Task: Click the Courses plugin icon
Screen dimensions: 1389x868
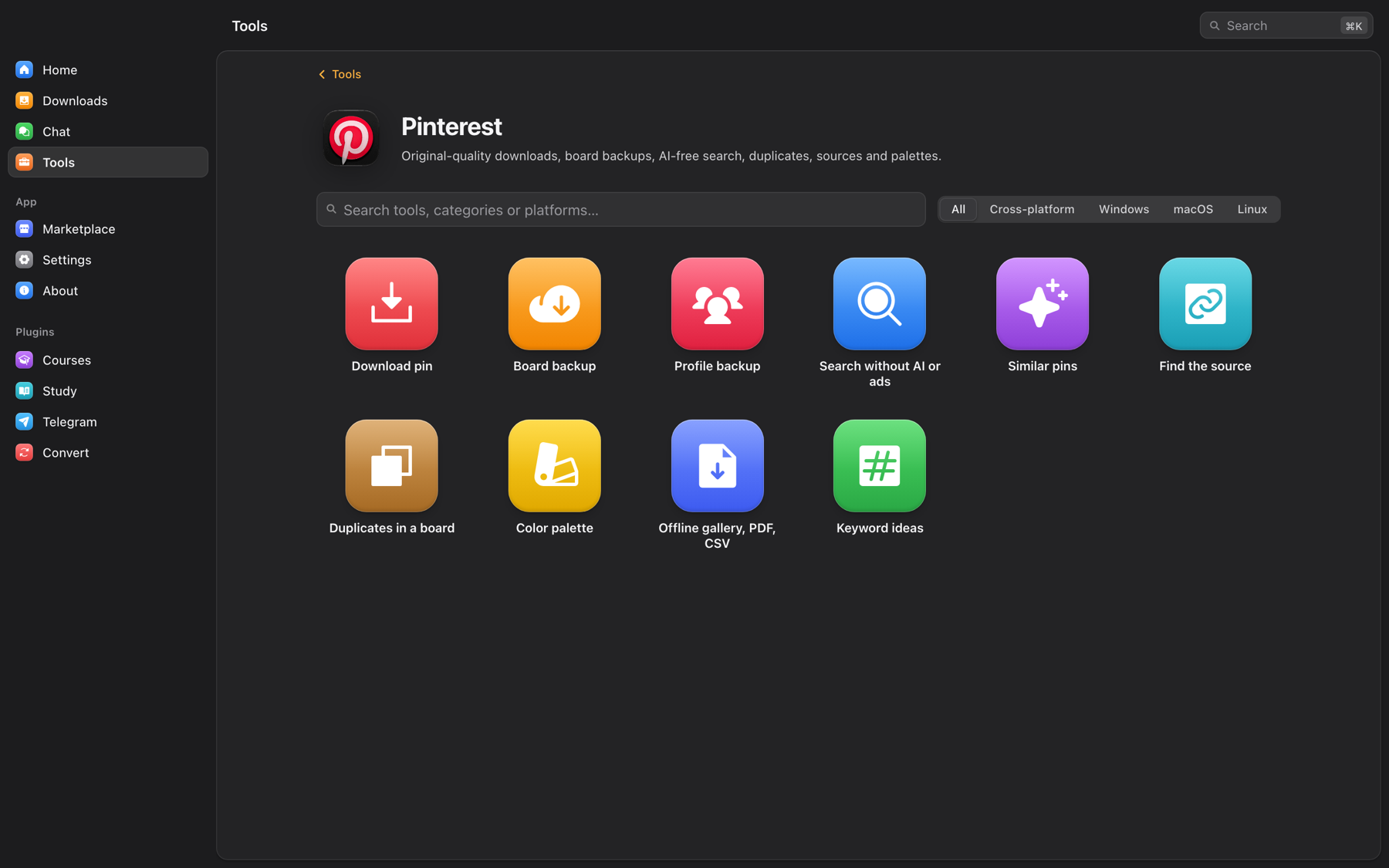Action: (x=24, y=360)
